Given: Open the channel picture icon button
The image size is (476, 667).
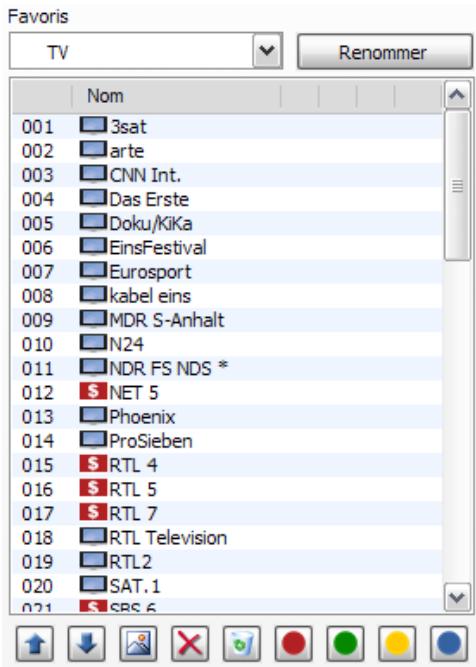Looking at the screenshot, I should (x=138, y=644).
